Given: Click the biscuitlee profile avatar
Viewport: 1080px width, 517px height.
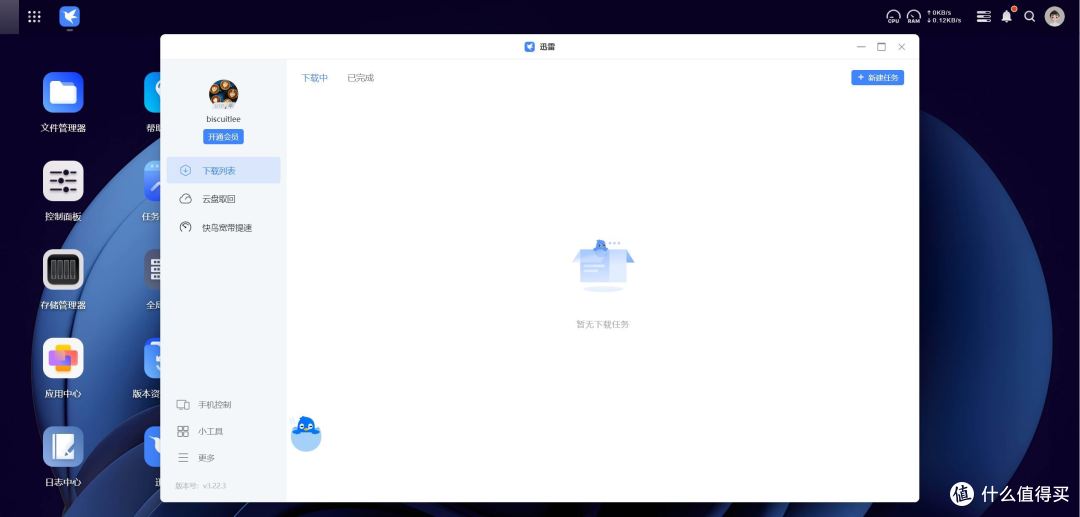Looking at the screenshot, I should tap(223, 94).
